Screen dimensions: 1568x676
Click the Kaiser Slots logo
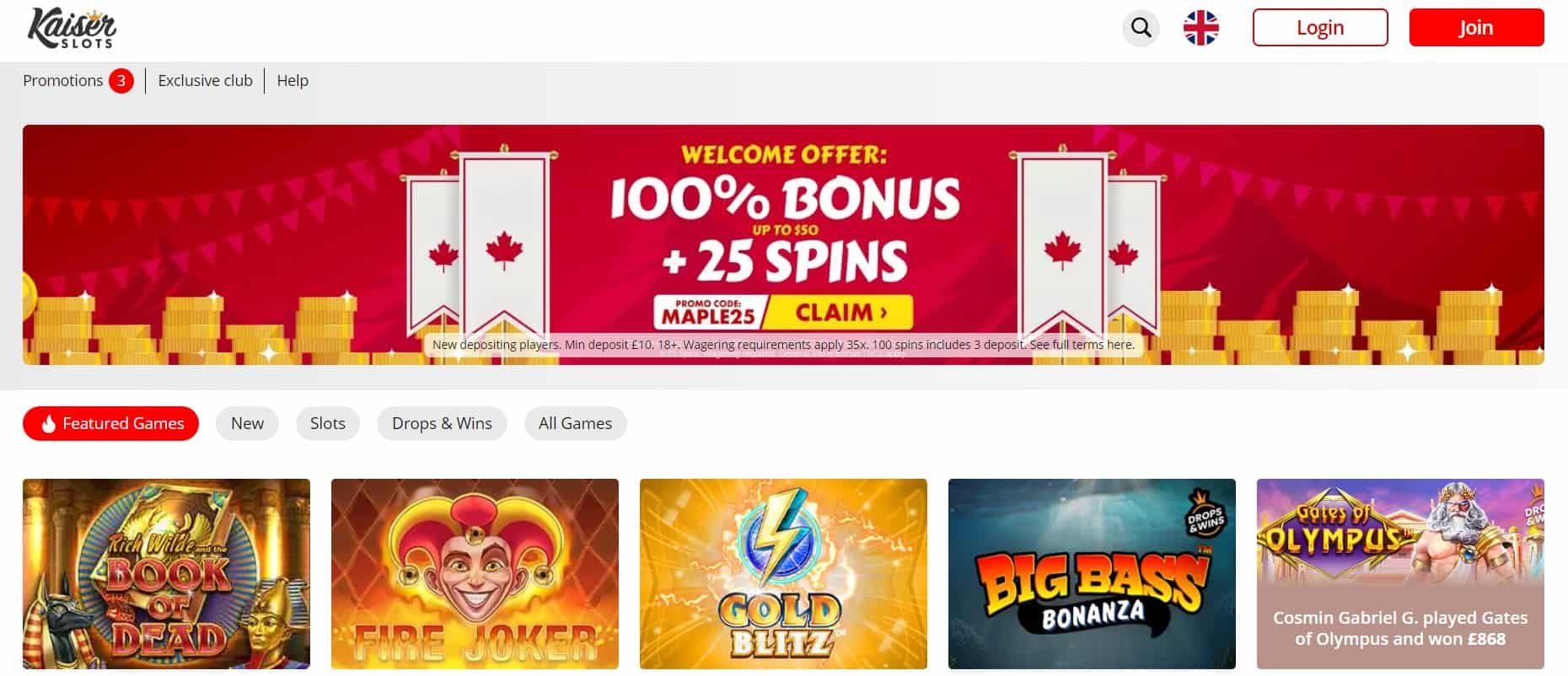pyautogui.click(x=72, y=30)
